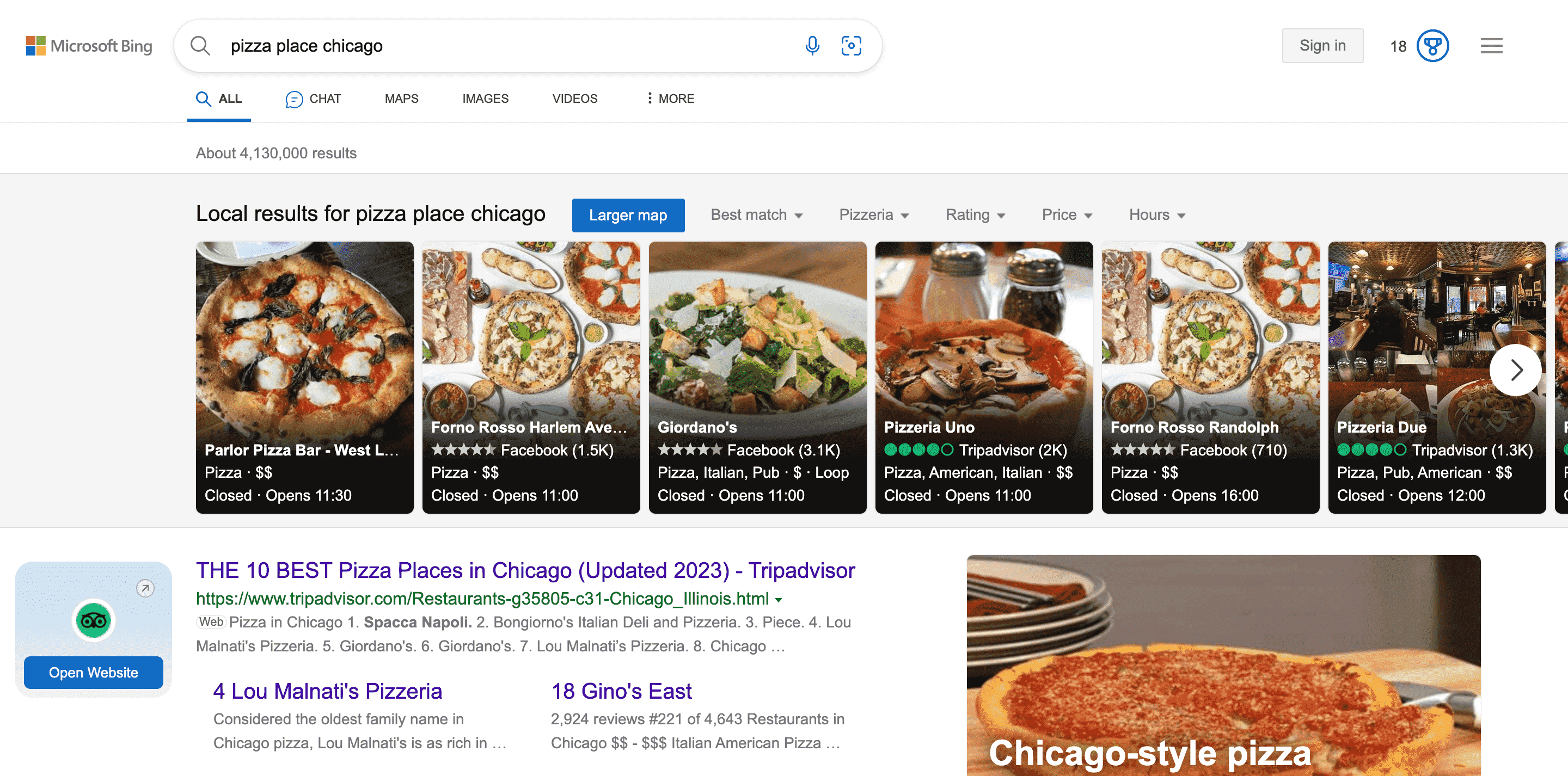This screenshot has height=776, width=1568.
Task: Open the Giordano's local result card
Action: [757, 377]
